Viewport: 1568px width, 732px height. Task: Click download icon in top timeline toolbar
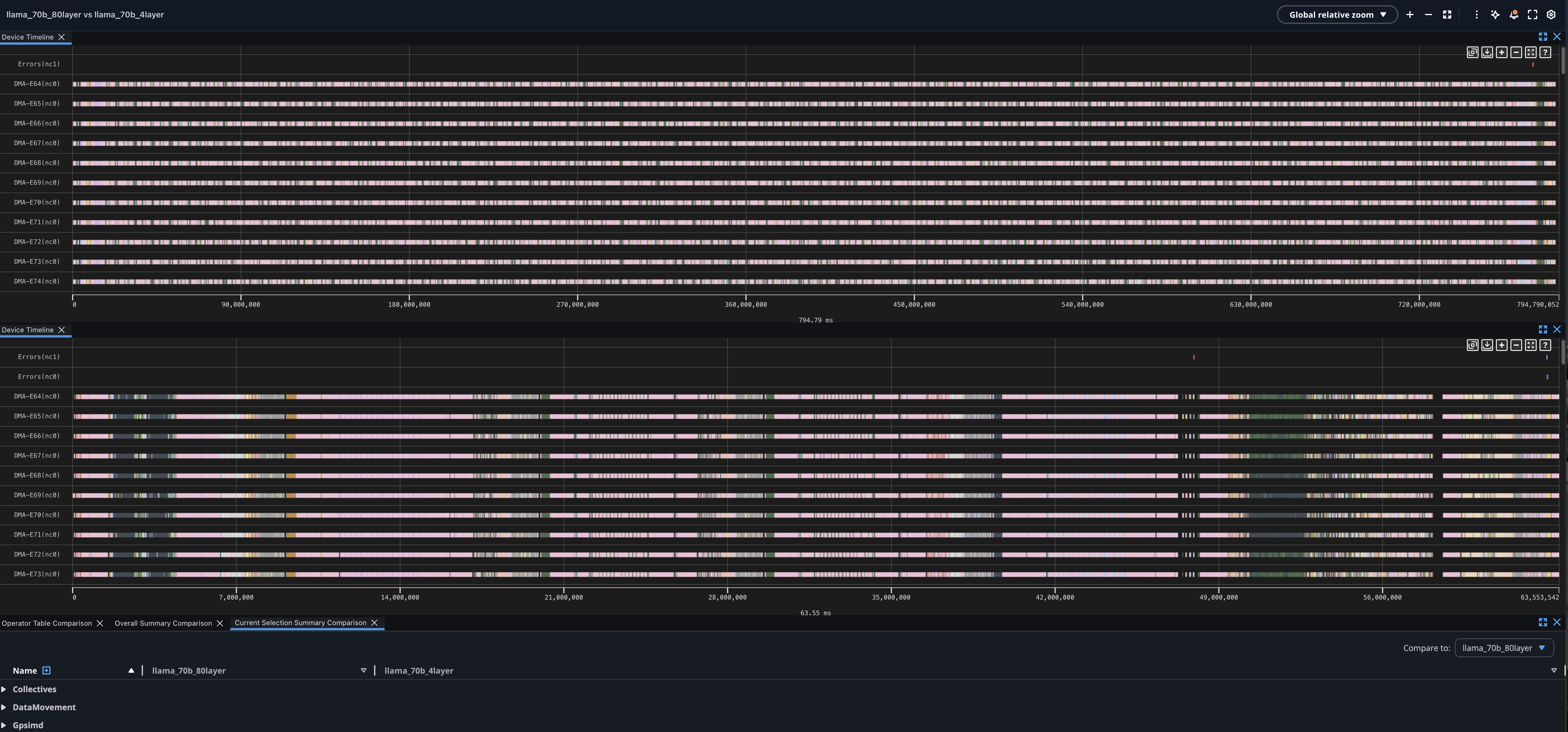(x=1487, y=52)
